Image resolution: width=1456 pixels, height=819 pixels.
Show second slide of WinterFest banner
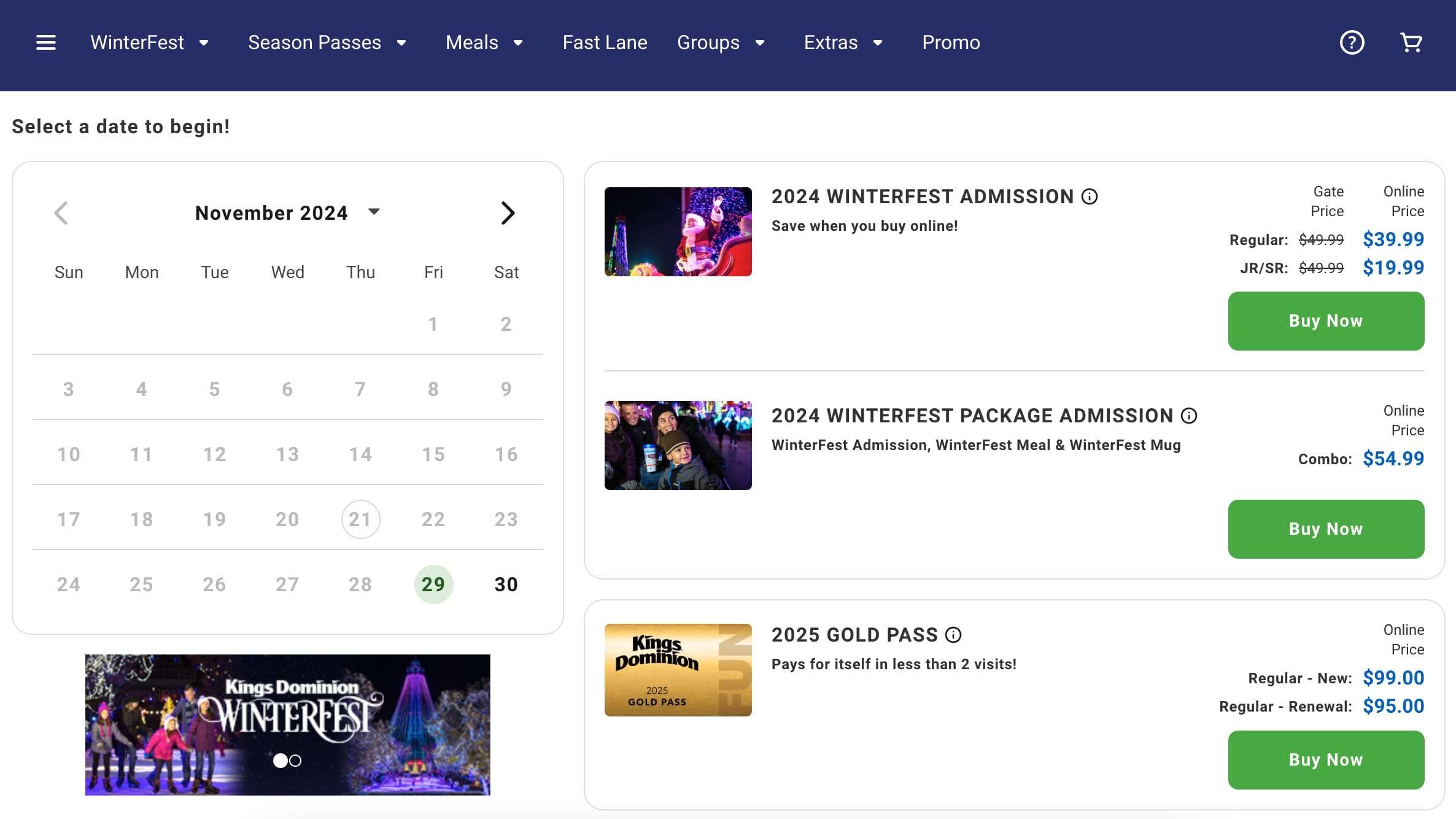tap(295, 761)
